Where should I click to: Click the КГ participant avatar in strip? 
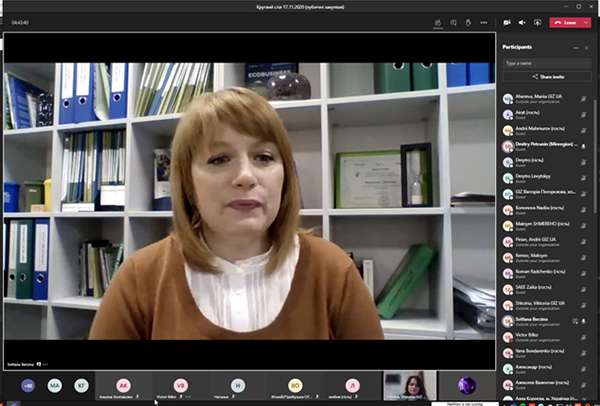click(x=82, y=385)
